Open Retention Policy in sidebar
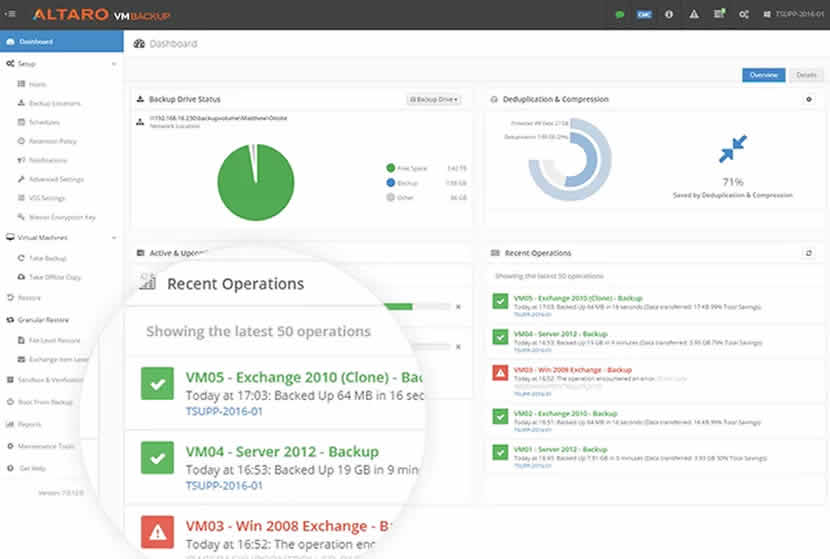 (x=52, y=141)
